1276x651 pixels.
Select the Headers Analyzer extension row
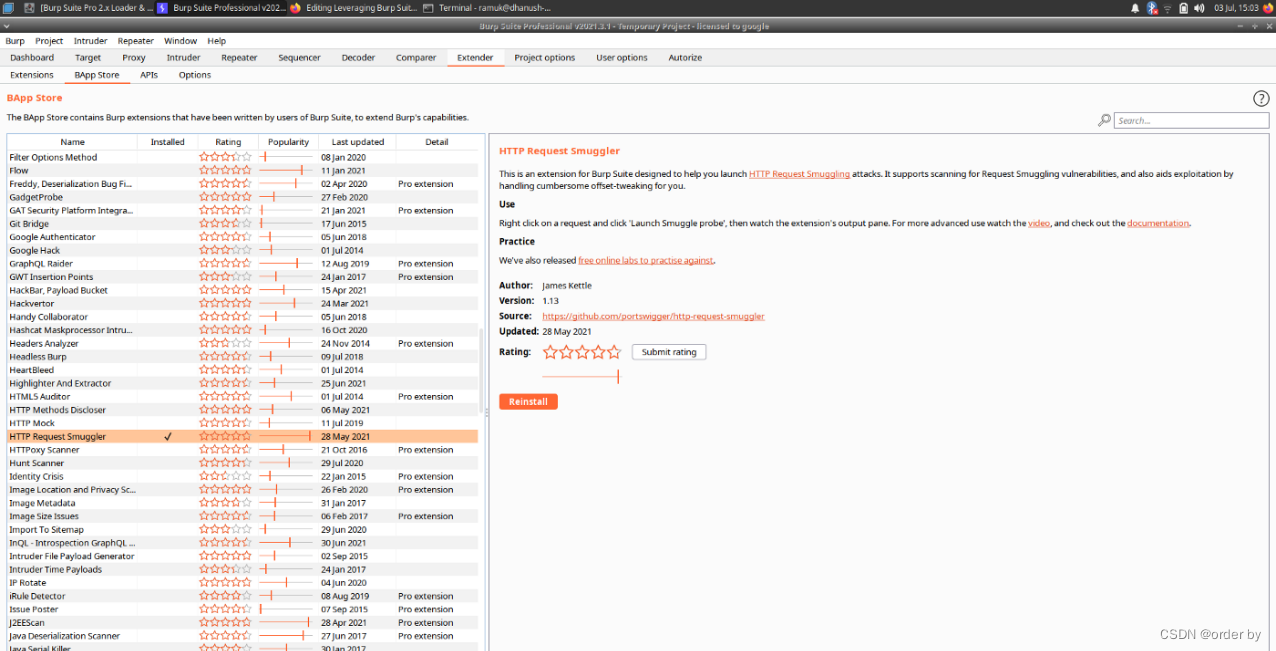(x=243, y=343)
